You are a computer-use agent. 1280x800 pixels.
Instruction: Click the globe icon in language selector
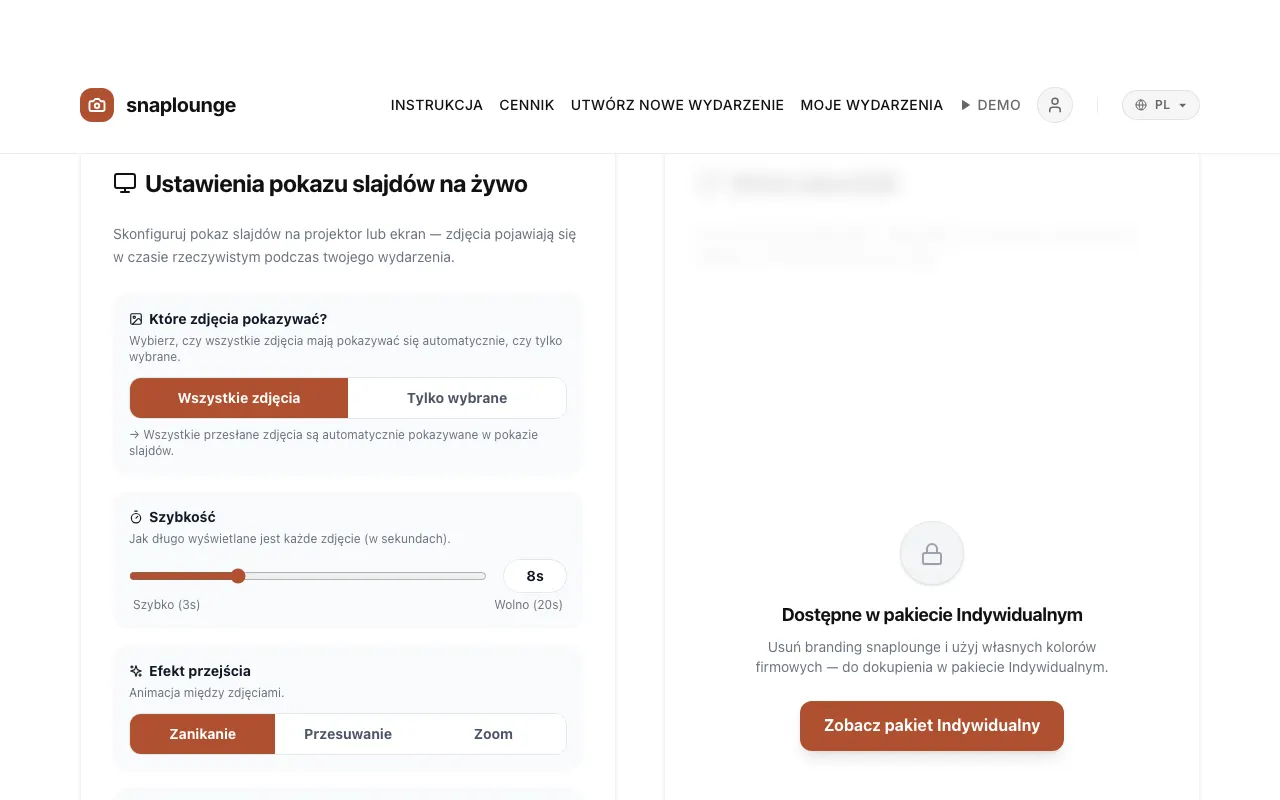1141,105
